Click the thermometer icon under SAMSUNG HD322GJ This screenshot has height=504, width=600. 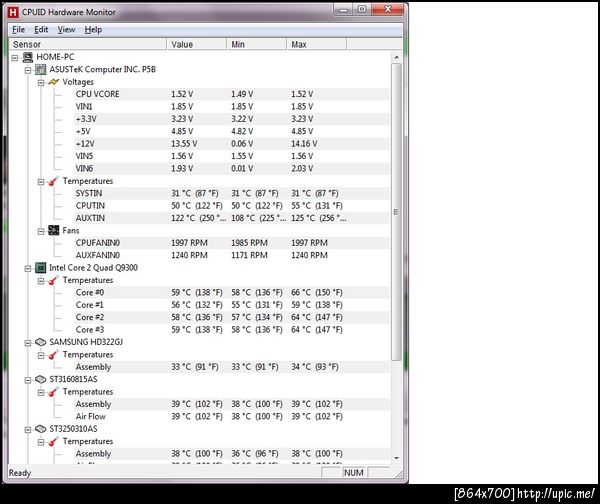[54, 355]
